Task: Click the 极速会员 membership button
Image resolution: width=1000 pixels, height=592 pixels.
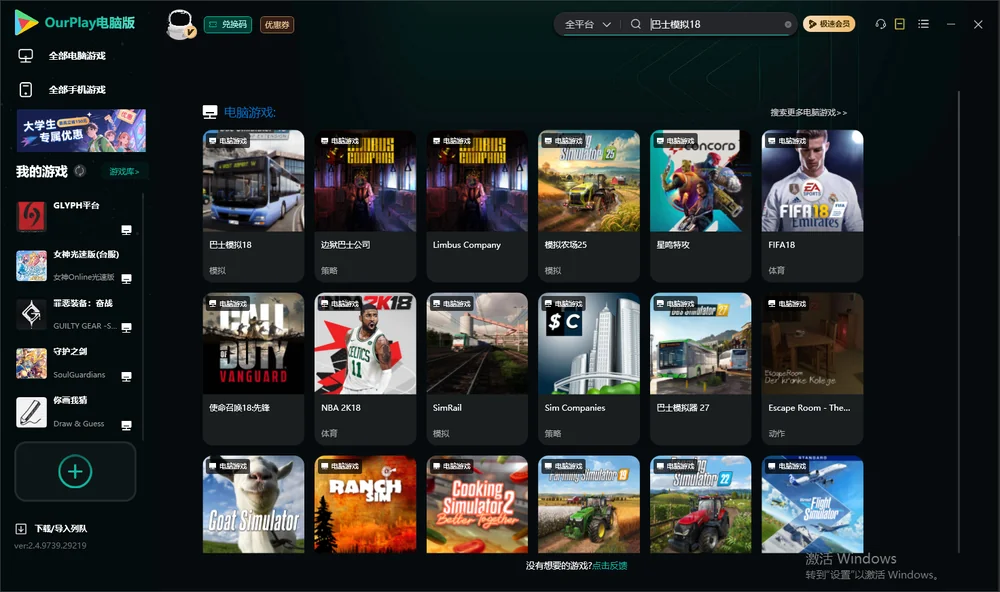Action: (829, 24)
